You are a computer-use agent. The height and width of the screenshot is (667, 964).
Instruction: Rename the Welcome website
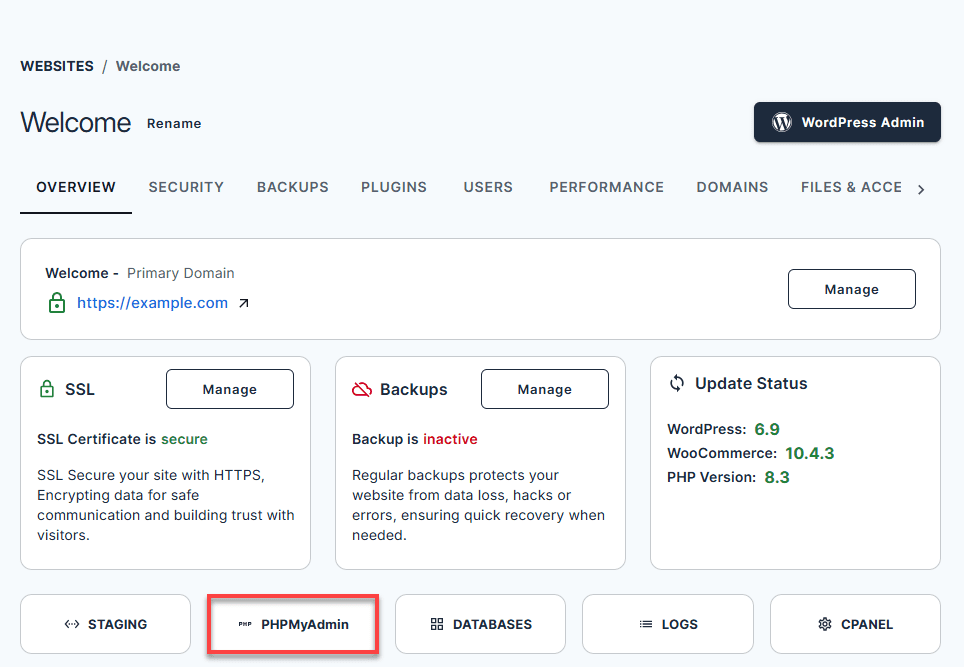pos(174,124)
